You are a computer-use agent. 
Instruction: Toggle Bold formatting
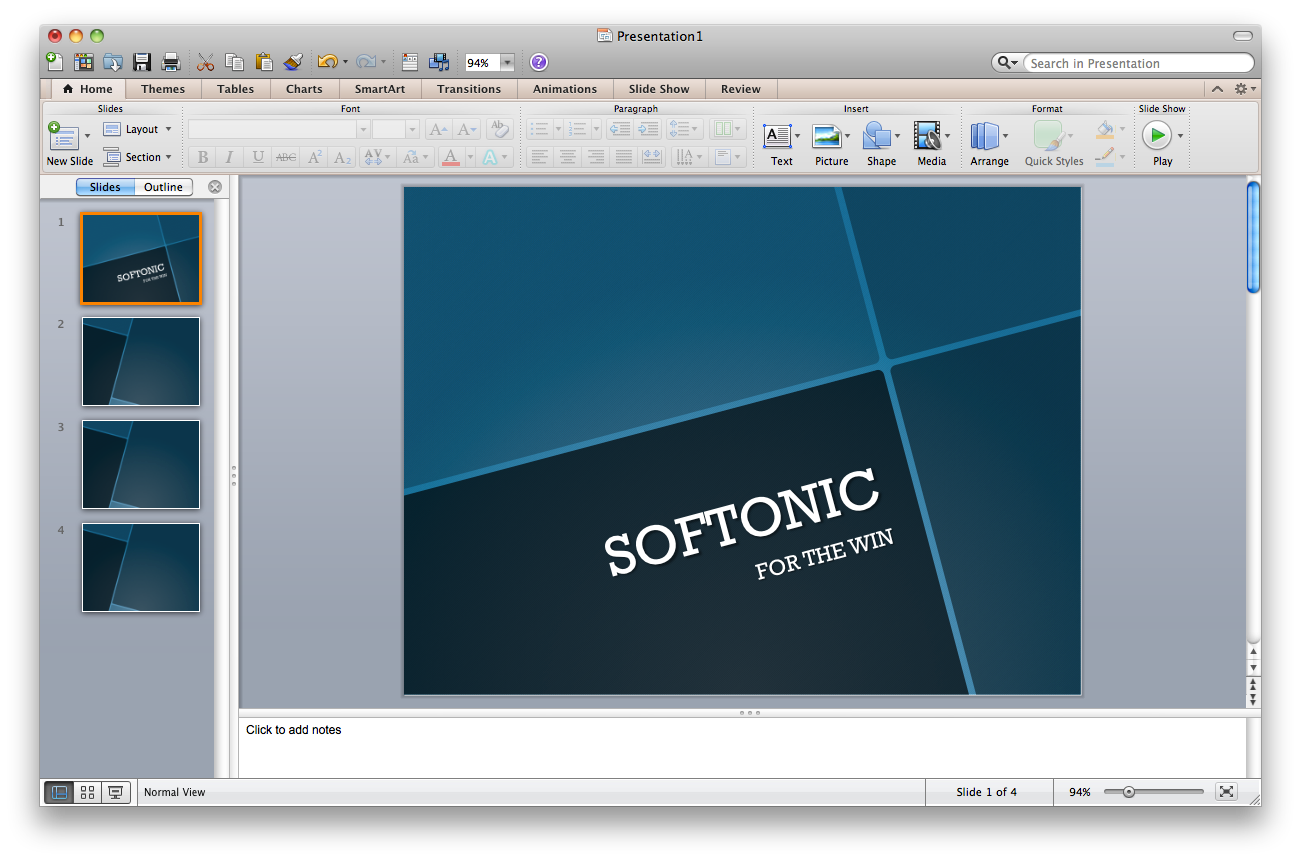[203, 157]
